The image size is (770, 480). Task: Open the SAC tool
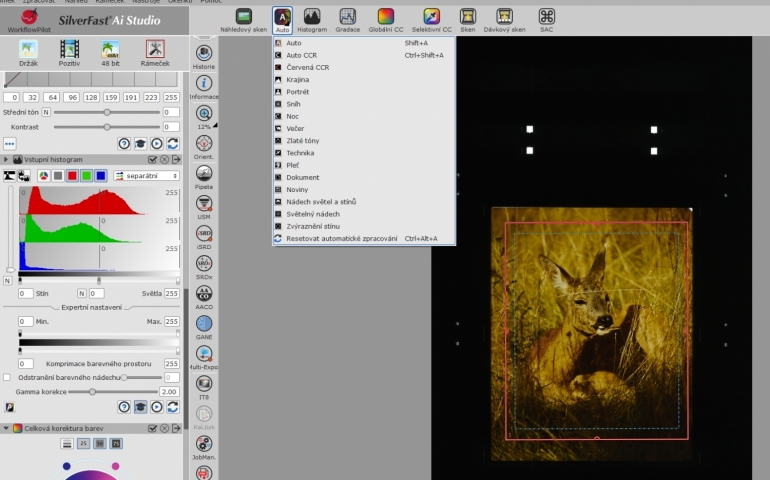click(x=546, y=17)
